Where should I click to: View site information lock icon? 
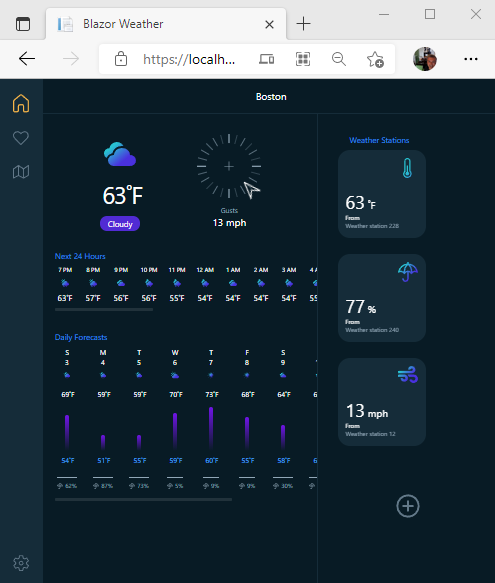point(121,59)
